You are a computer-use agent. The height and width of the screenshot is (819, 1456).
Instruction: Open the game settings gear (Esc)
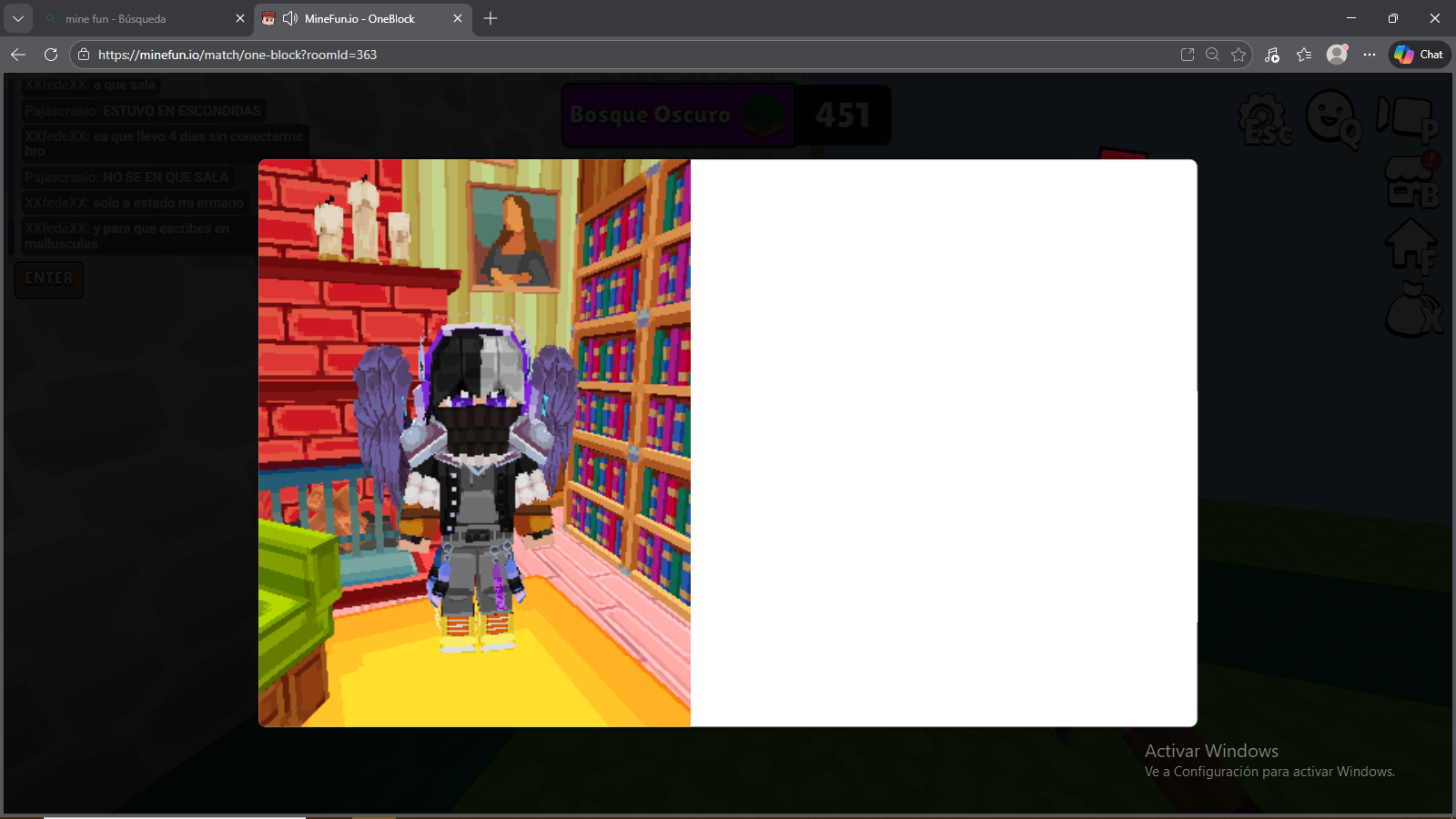click(x=1263, y=118)
